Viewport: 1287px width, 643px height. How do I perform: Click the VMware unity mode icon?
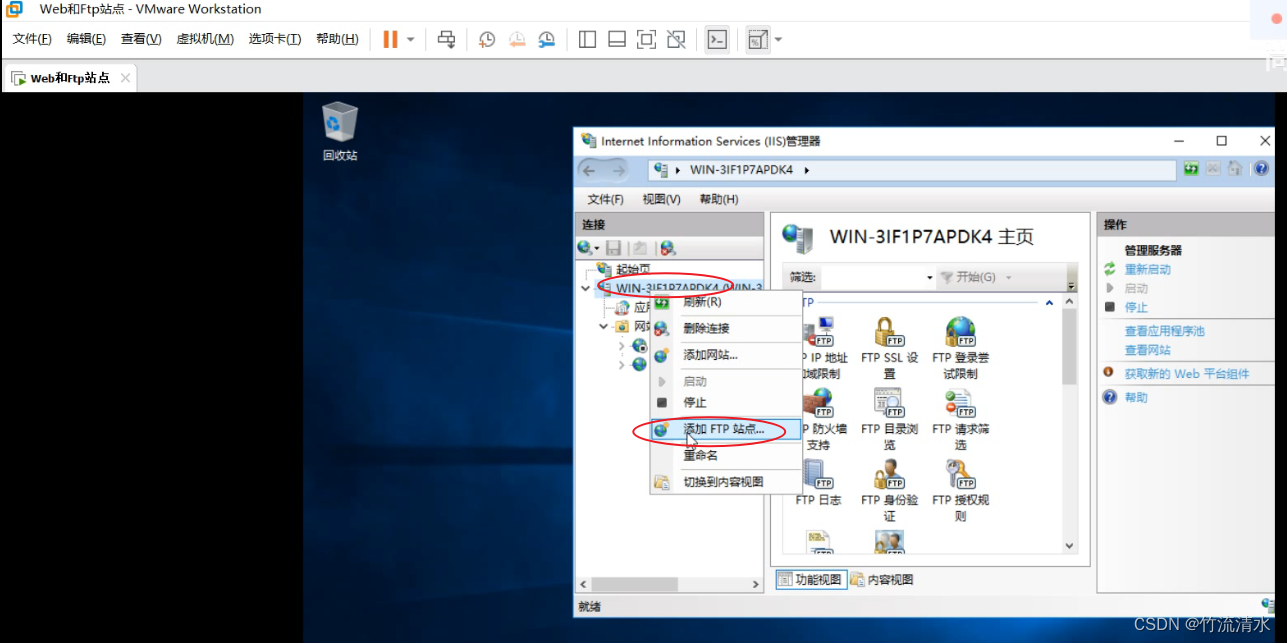click(x=676, y=39)
